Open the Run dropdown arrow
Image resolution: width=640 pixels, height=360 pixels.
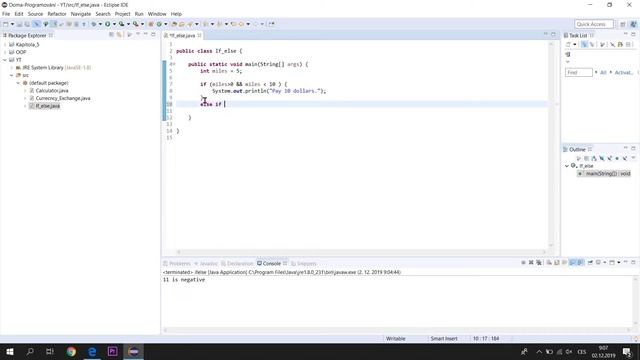click(114, 24)
